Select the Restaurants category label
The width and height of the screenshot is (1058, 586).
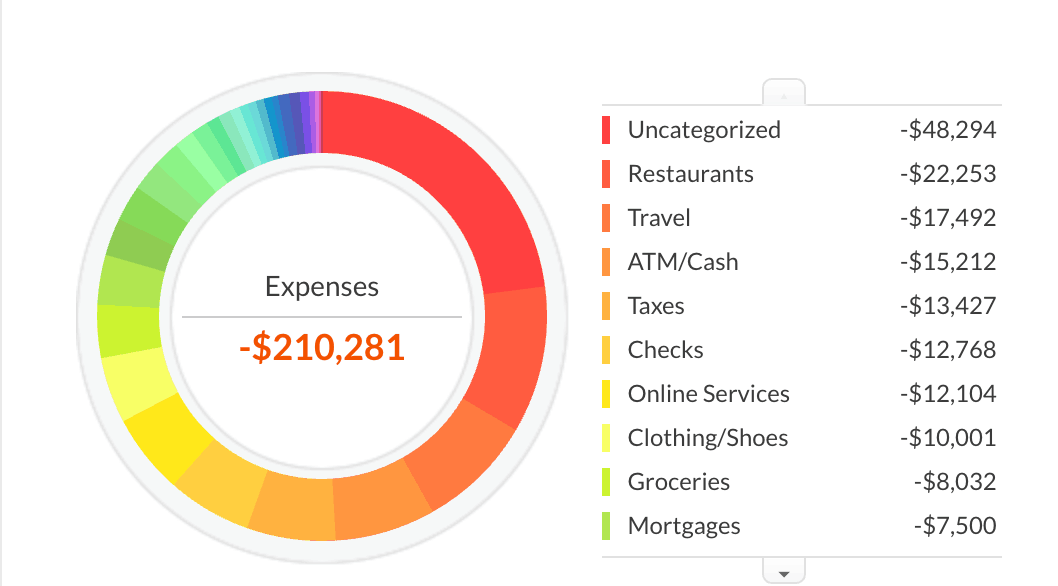tap(690, 174)
